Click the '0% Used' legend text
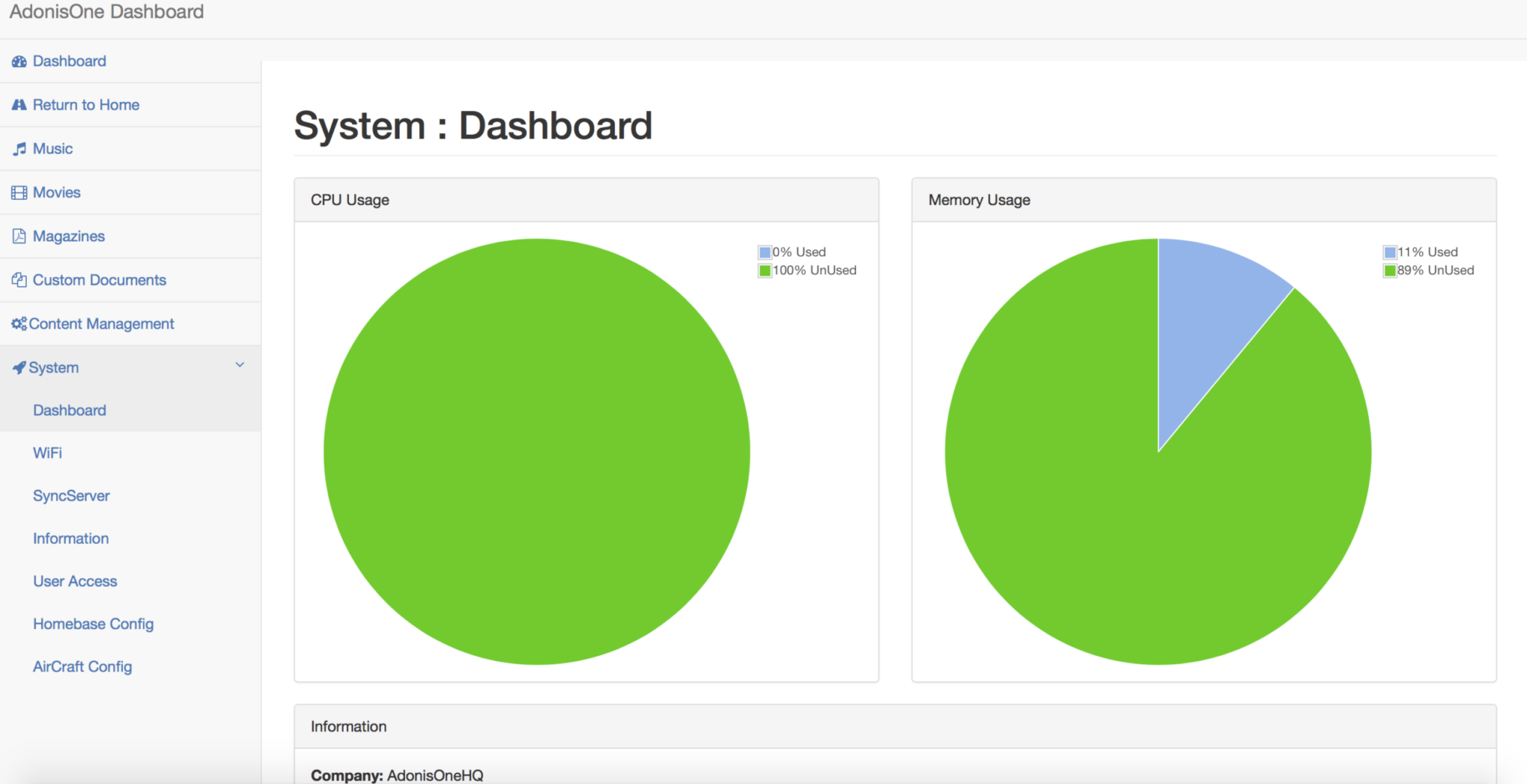The image size is (1527, 784). (799, 253)
